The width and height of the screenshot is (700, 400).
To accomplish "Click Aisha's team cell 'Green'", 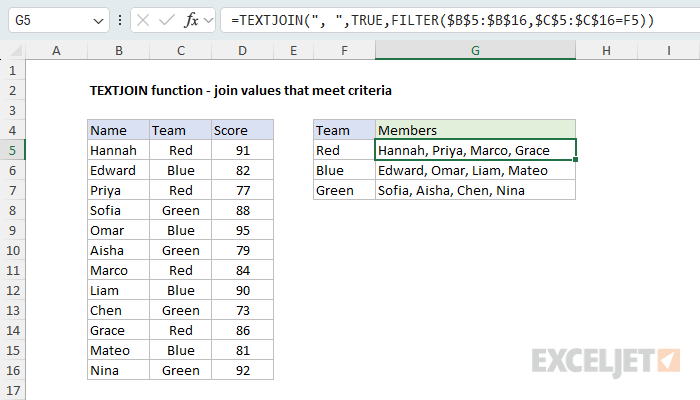I will tap(180, 250).
